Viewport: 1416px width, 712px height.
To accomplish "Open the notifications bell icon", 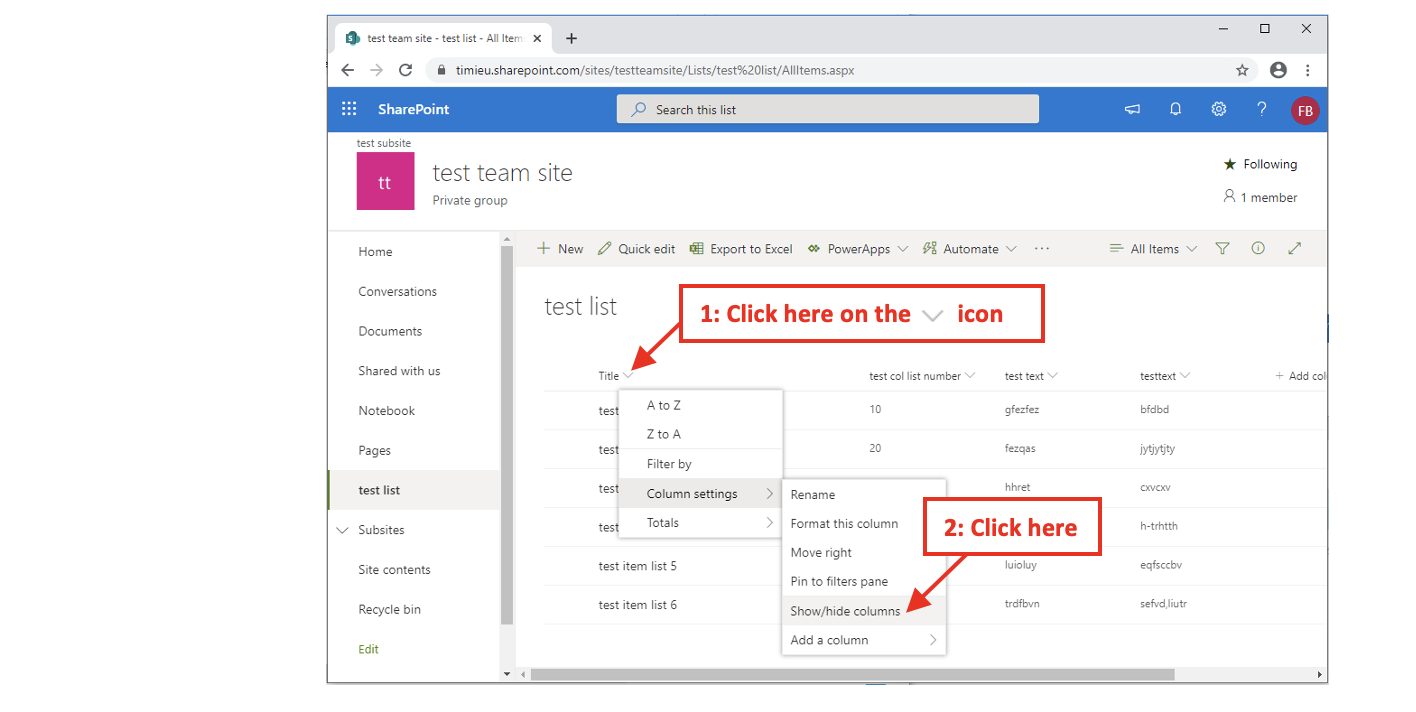I will pos(1176,109).
